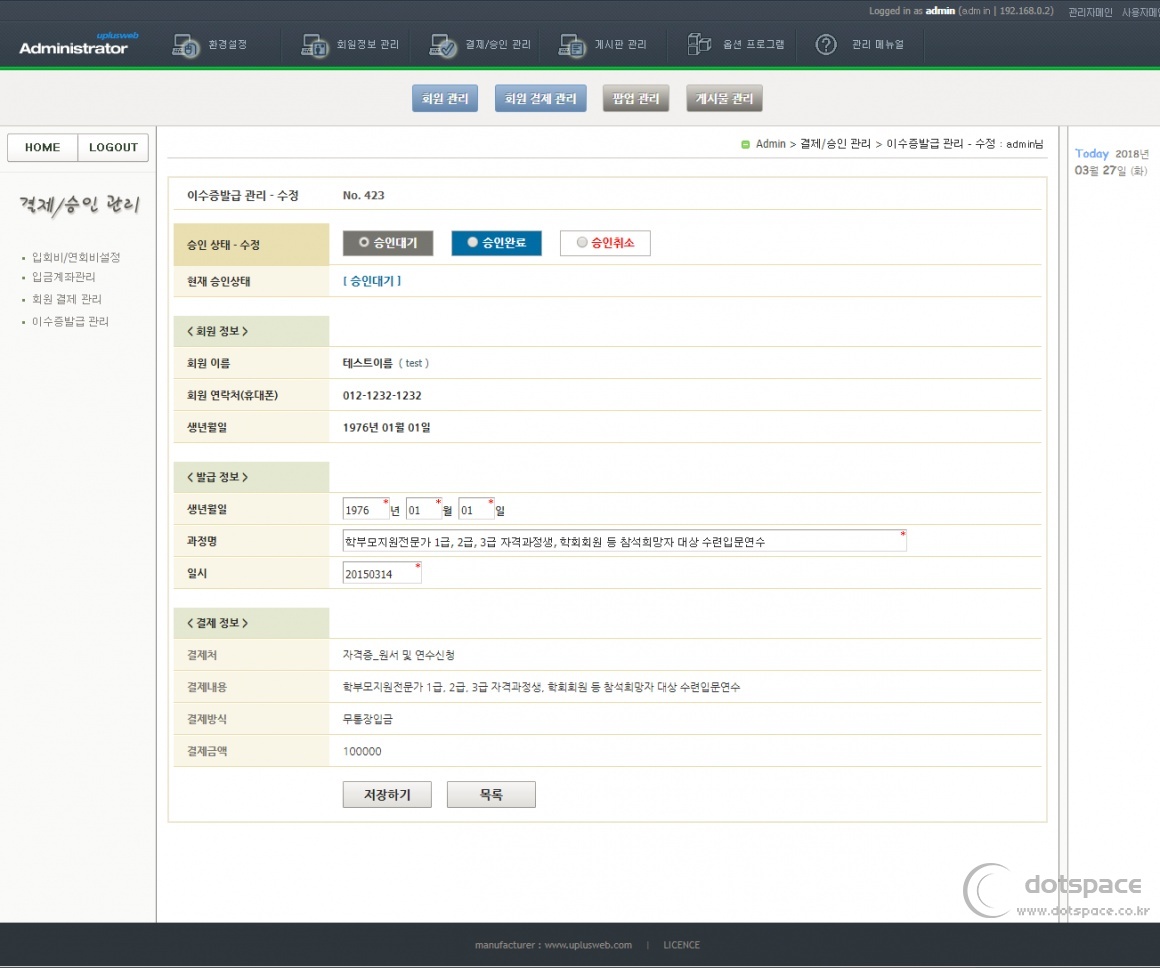The height and width of the screenshot is (968, 1160).
Task: Log out using the LOGOUT button
Action: [x=113, y=148]
